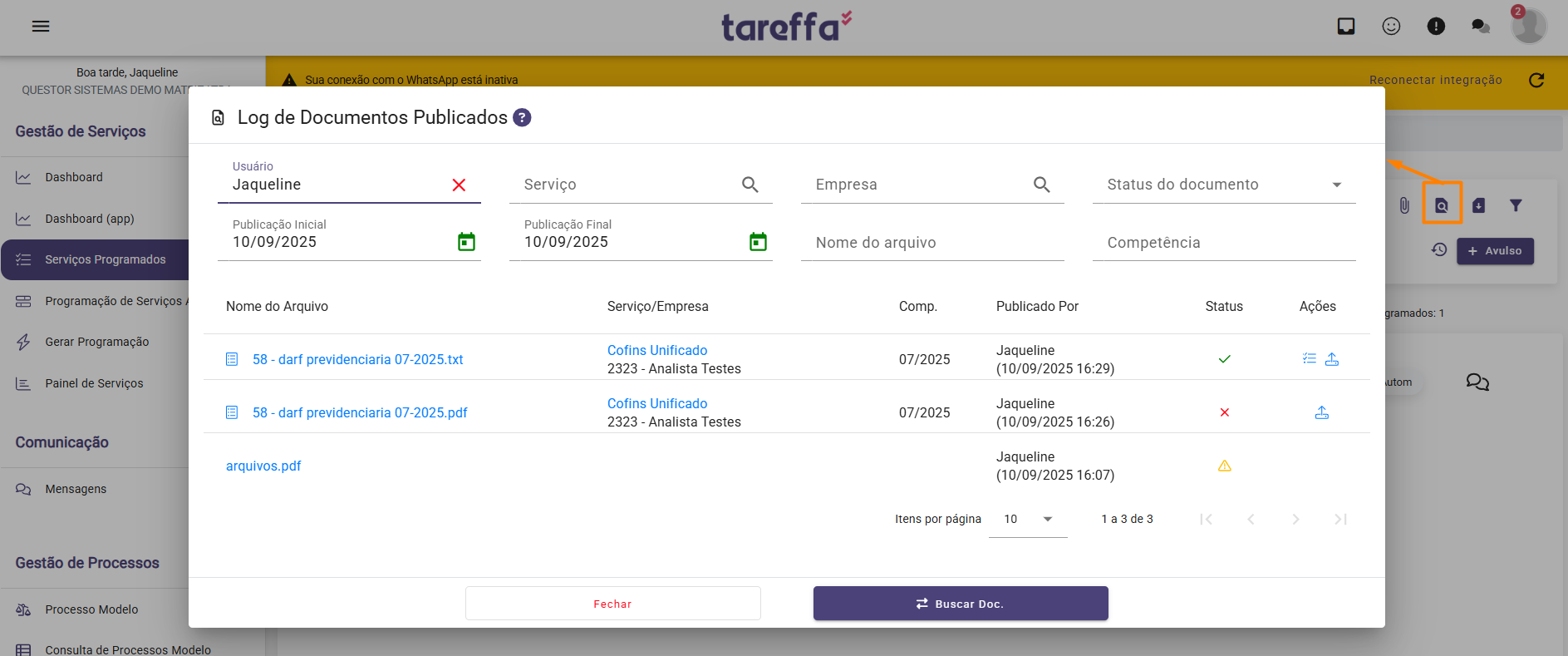Open the arquivos.pdf file link
The image size is (1568, 656).
pos(263,466)
